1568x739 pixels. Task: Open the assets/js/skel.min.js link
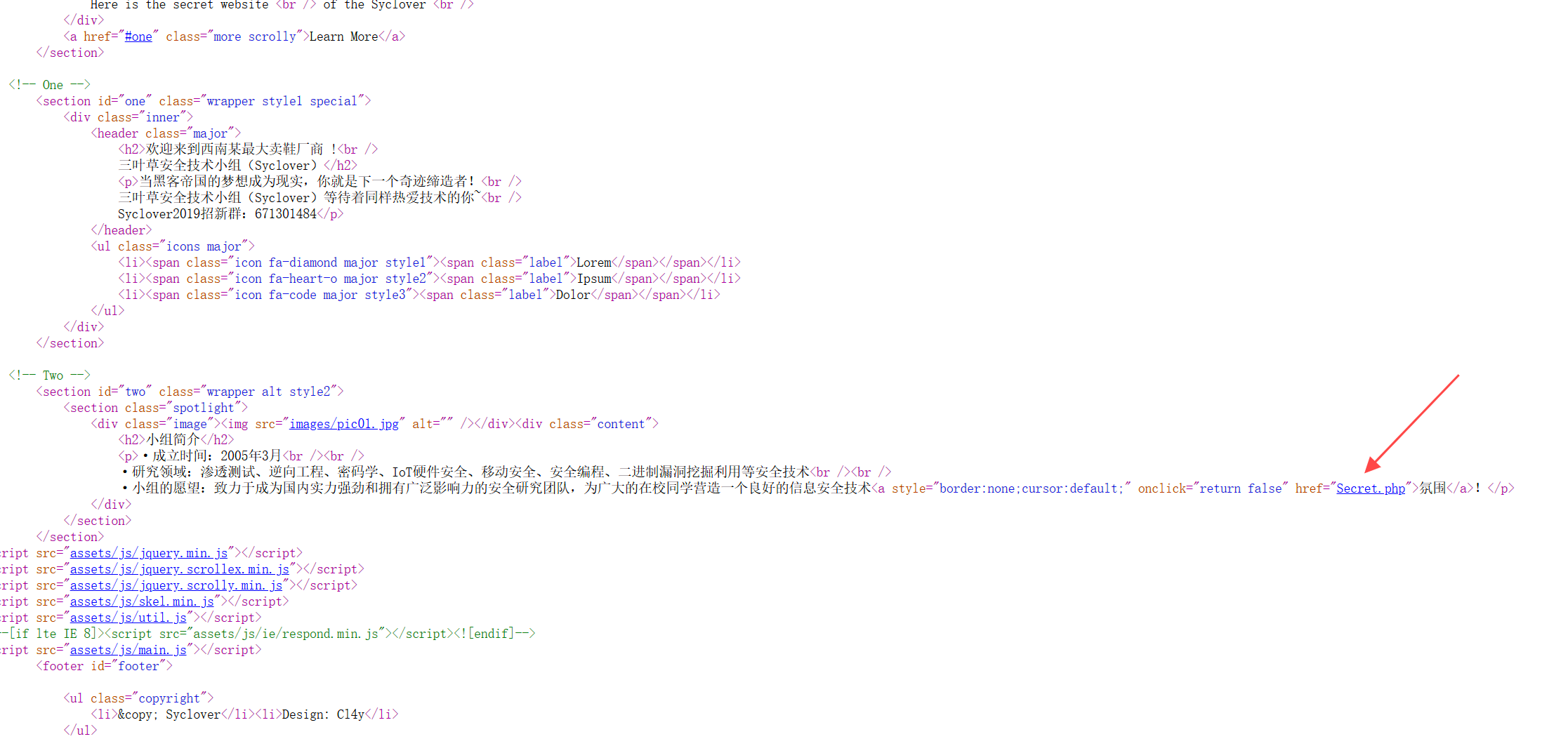[x=141, y=601]
